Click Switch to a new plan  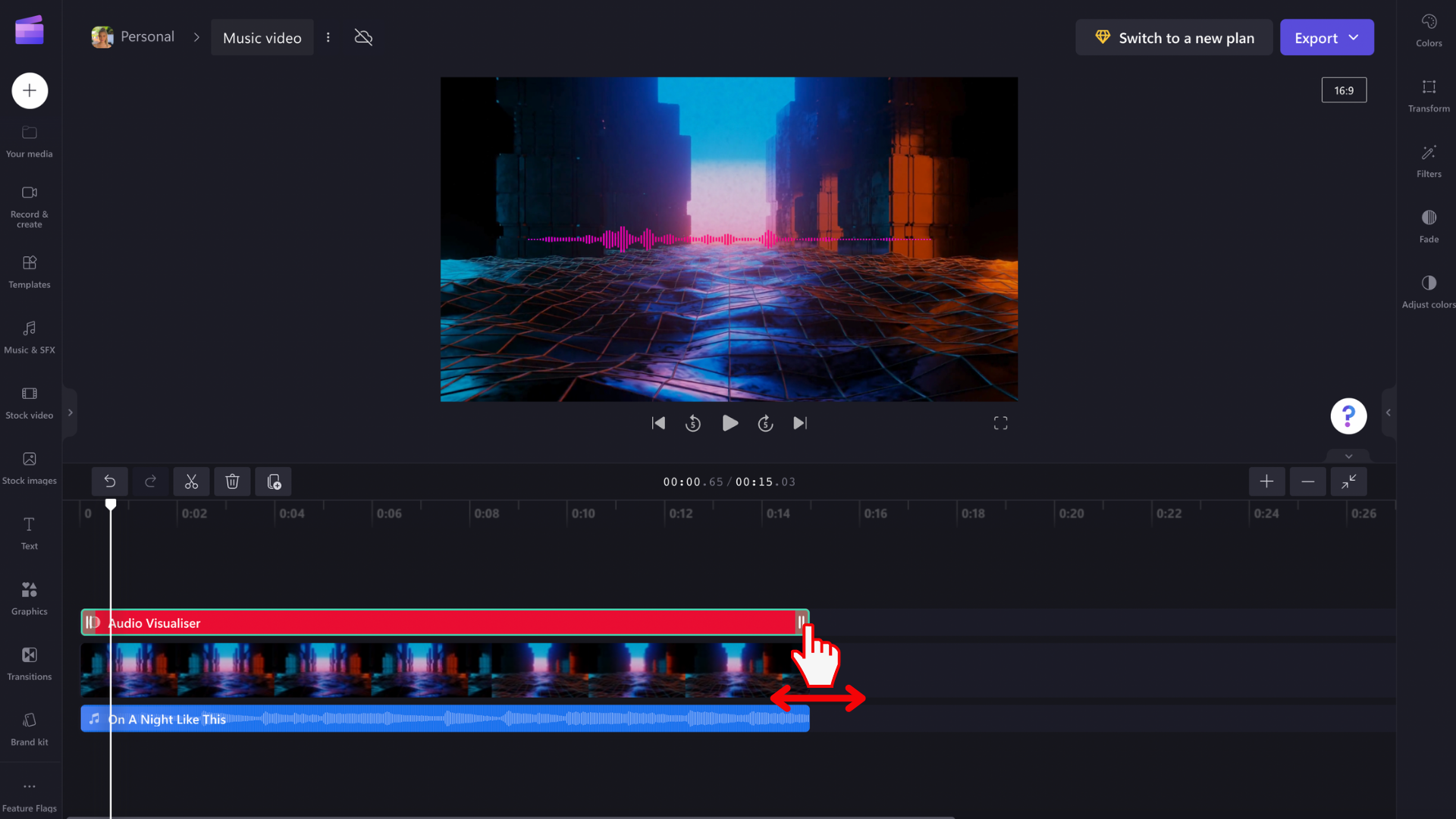click(x=1173, y=37)
